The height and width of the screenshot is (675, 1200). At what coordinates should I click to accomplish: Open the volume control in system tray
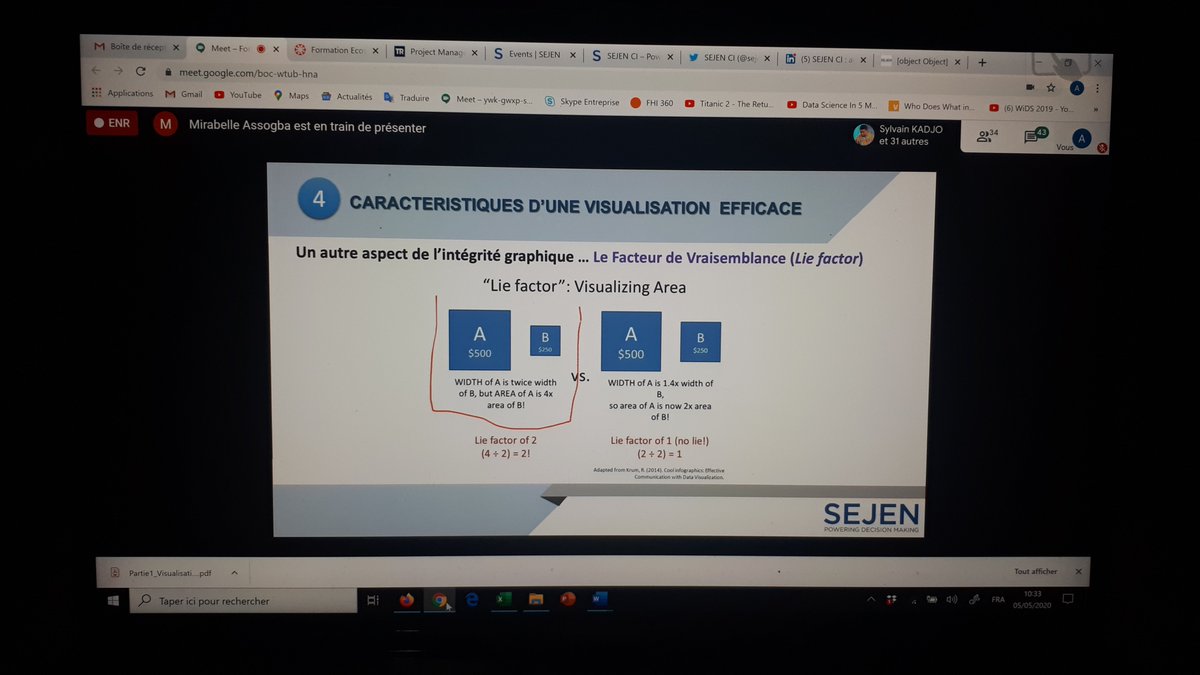click(x=951, y=599)
